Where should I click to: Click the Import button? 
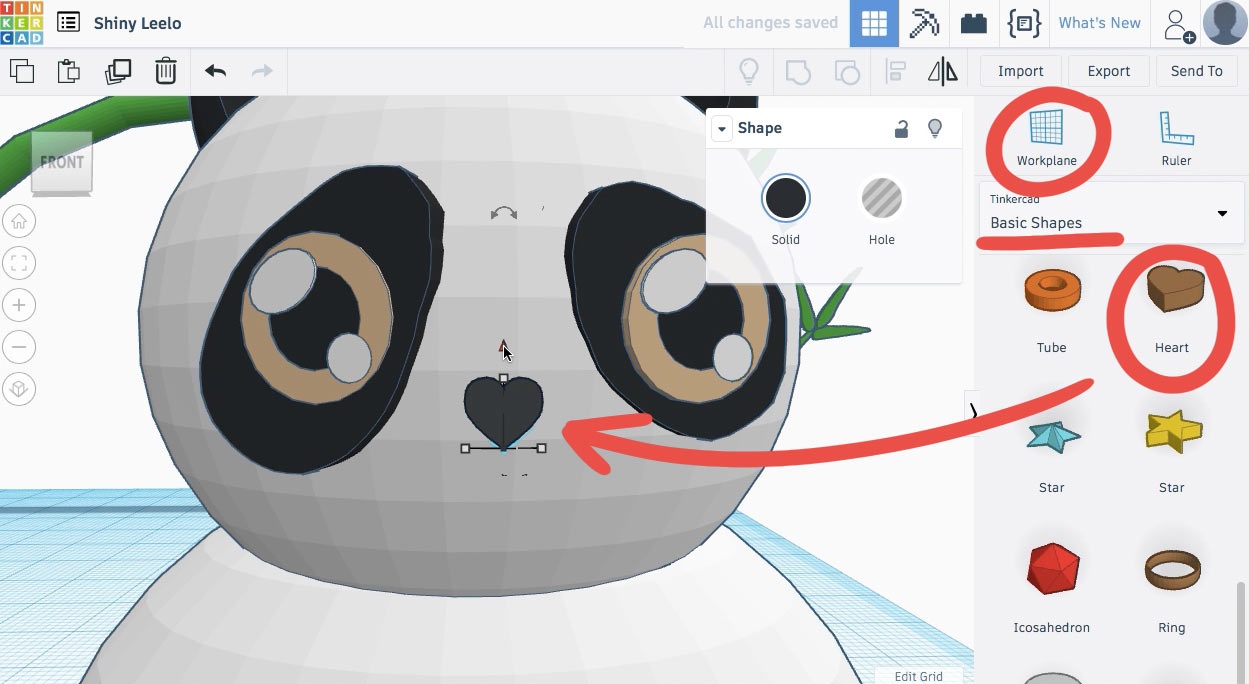click(x=1020, y=71)
